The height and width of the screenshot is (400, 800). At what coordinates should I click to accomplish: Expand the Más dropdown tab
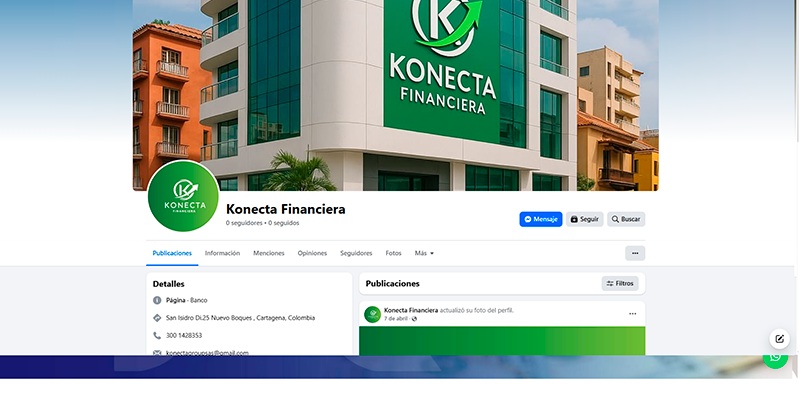(x=424, y=253)
